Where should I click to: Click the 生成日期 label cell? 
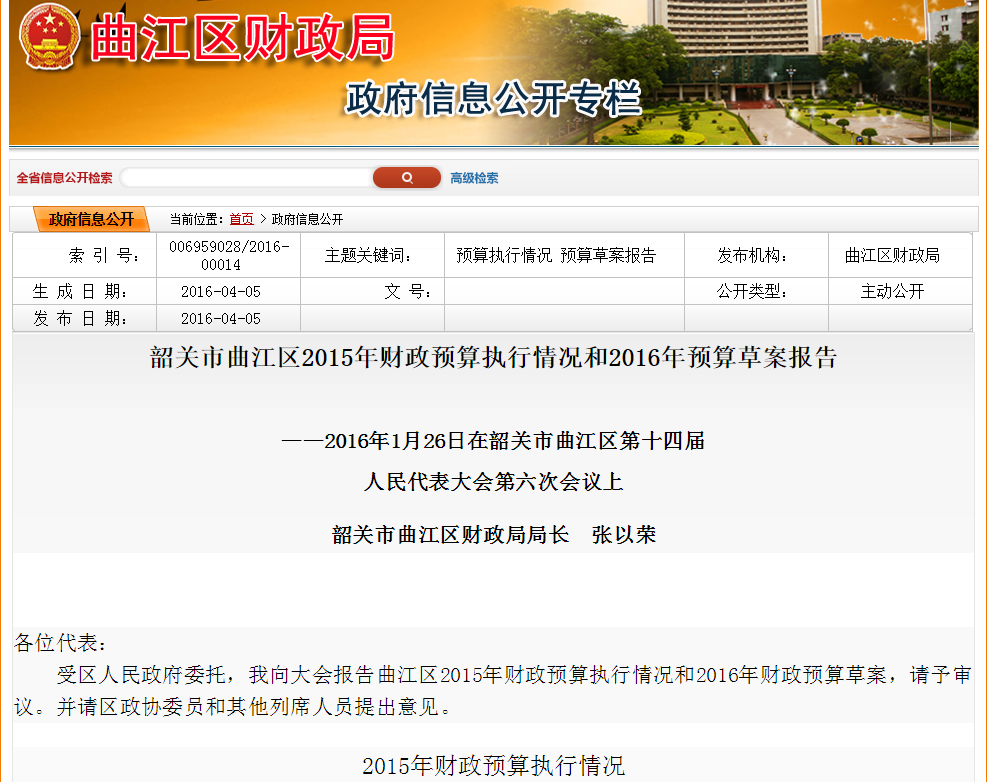[85, 291]
